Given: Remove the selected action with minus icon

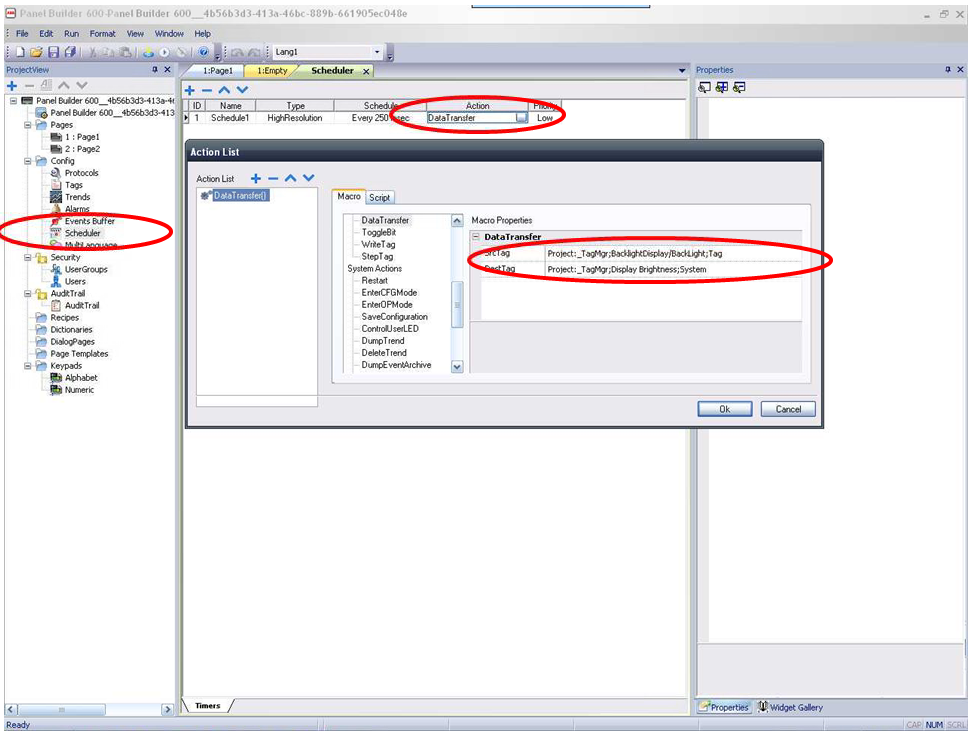Looking at the screenshot, I should pyautogui.click(x=273, y=179).
